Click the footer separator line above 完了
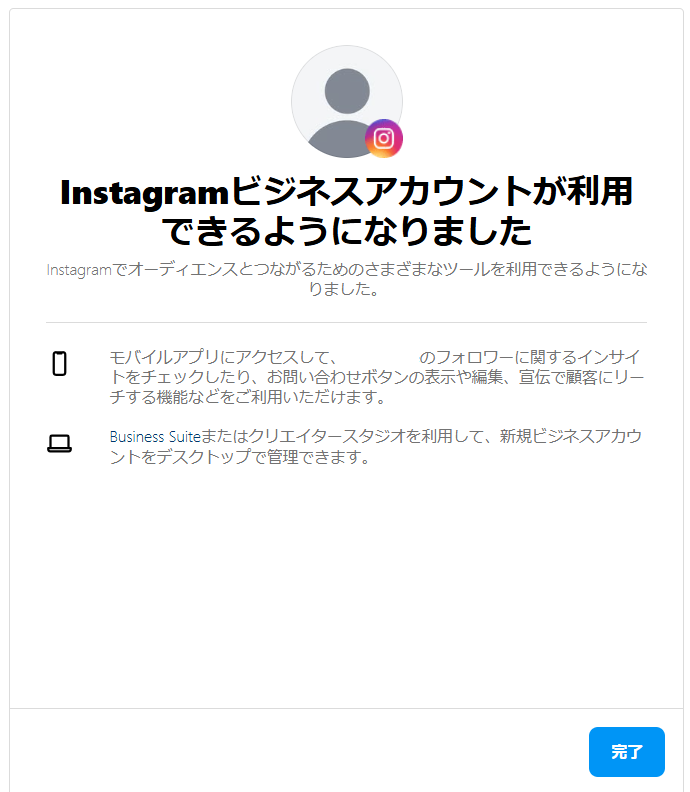The image size is (690, 792). (347, 708)
